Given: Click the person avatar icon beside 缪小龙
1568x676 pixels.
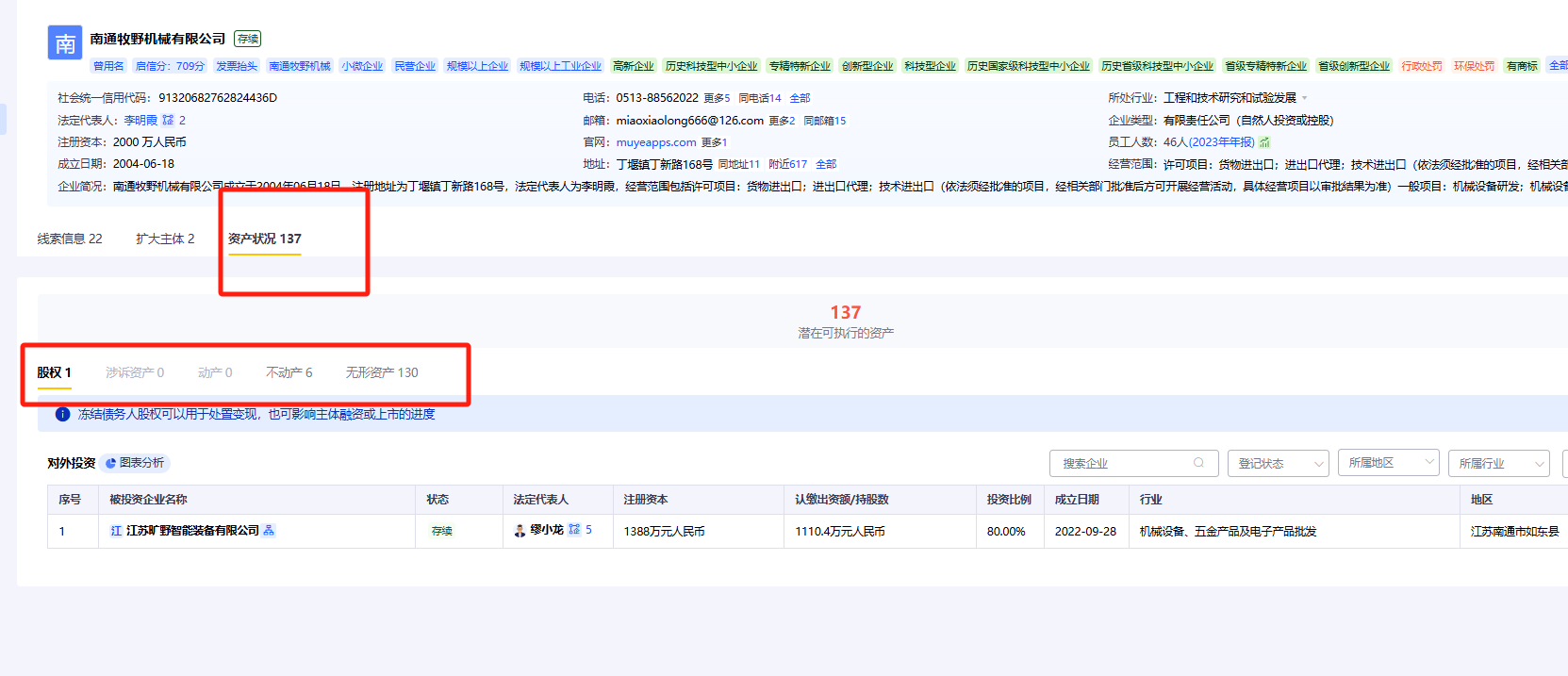Looking at the screenshot, I should pyautogui.click(x=520, y=531).
